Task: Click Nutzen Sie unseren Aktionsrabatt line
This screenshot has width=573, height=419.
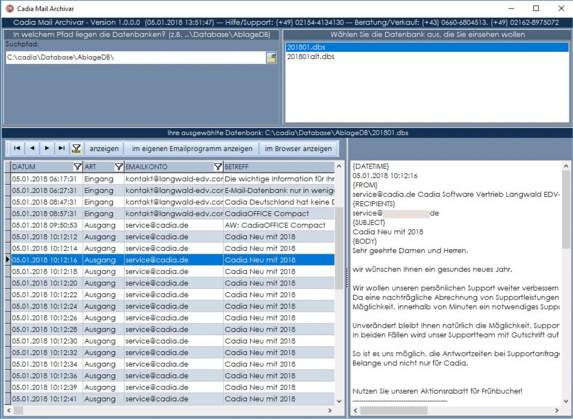Action: [437, 391]
